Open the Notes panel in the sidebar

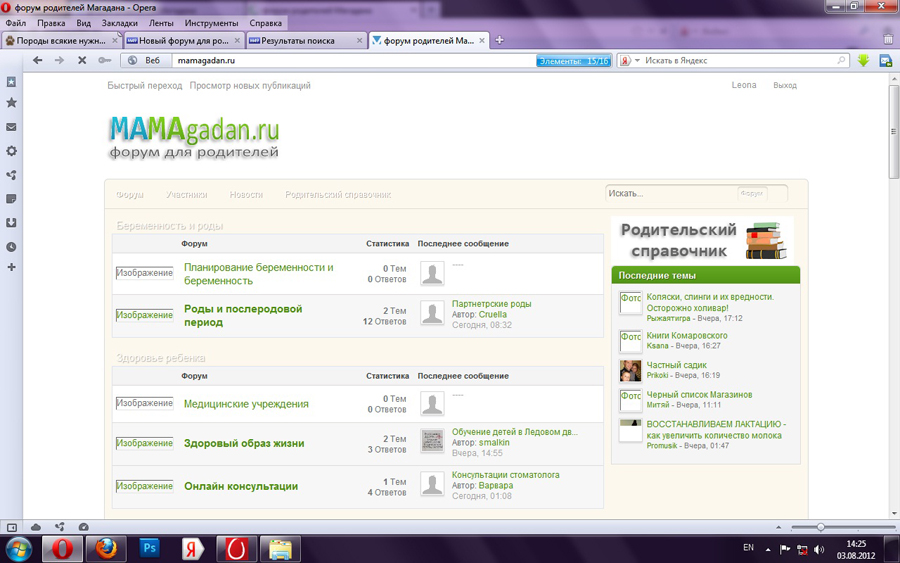pos(11,199)
